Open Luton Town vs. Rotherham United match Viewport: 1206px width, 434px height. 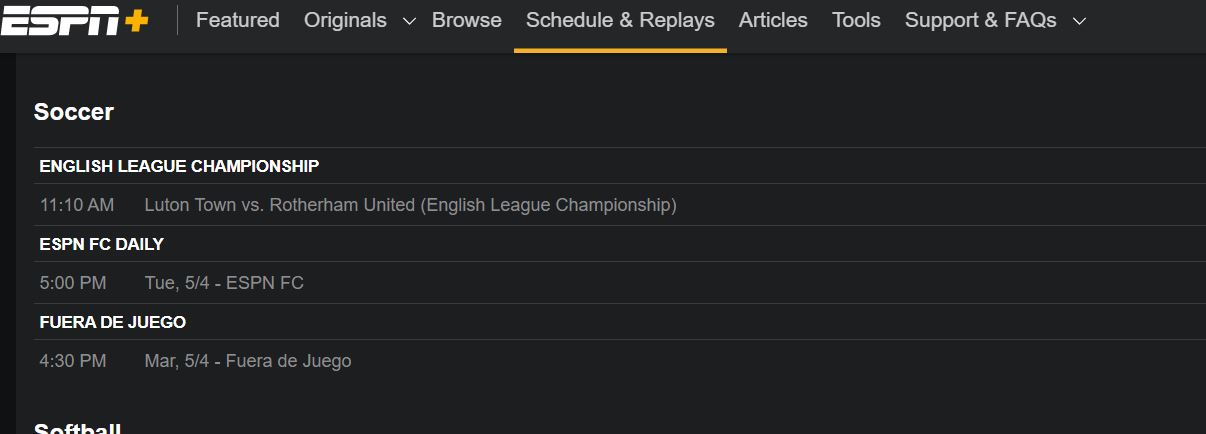click(x=411, y=205)
